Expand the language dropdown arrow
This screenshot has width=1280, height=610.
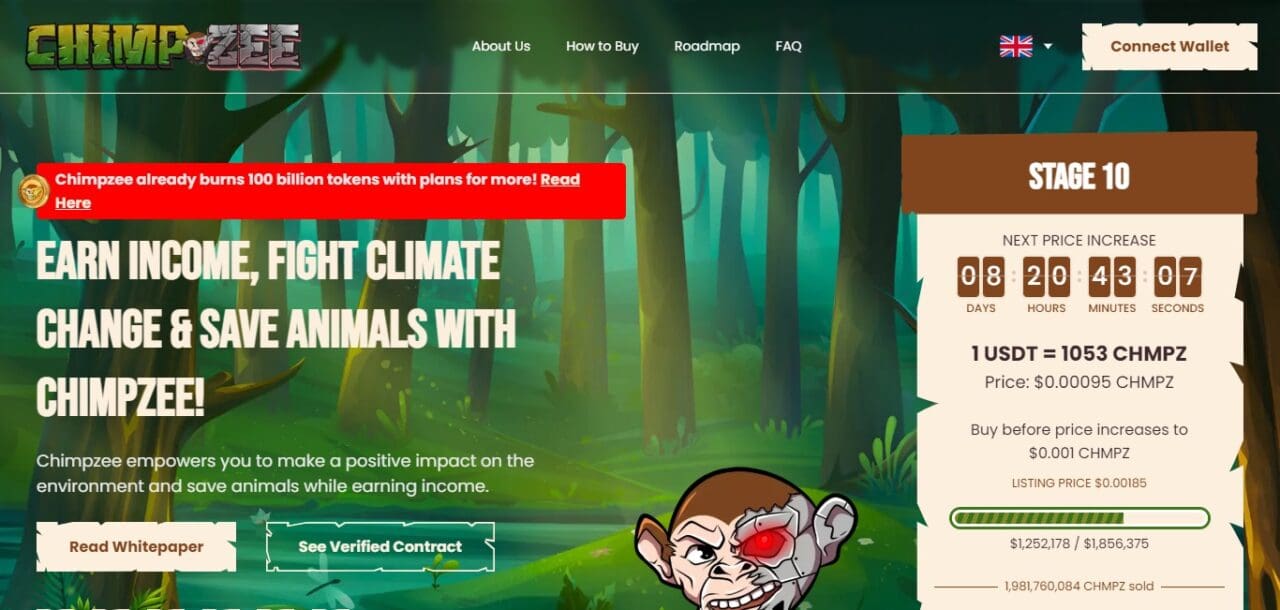point(1048,46)
